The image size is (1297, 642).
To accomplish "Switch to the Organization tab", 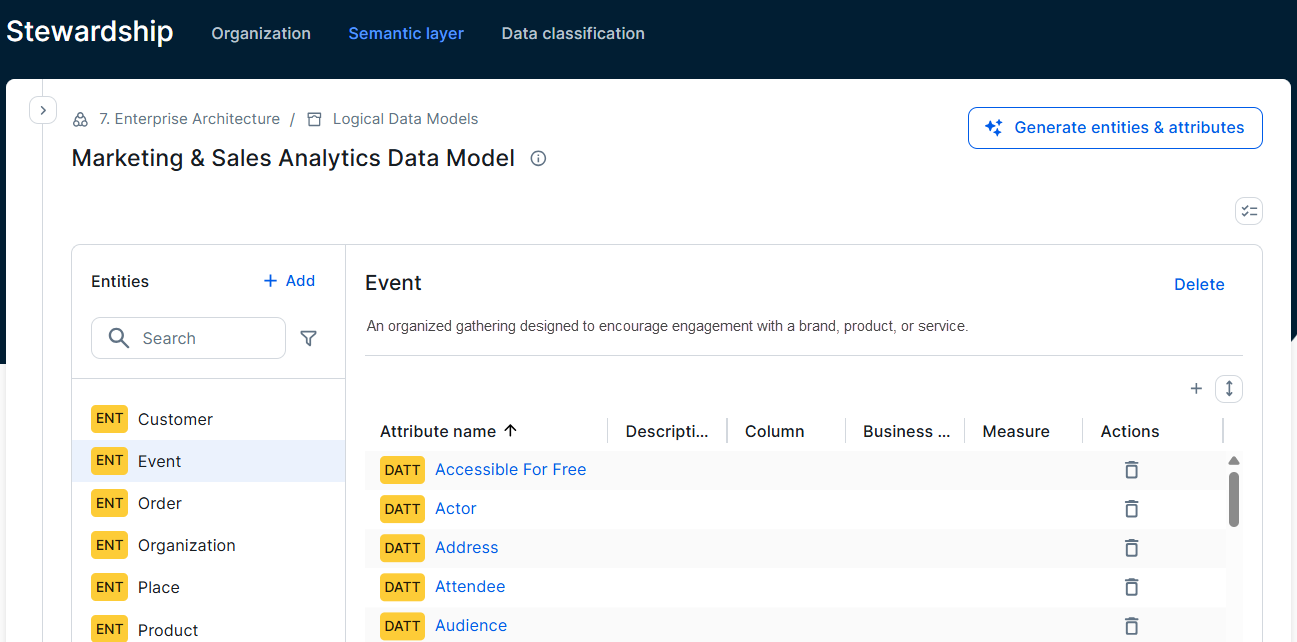I will point(260,33).
